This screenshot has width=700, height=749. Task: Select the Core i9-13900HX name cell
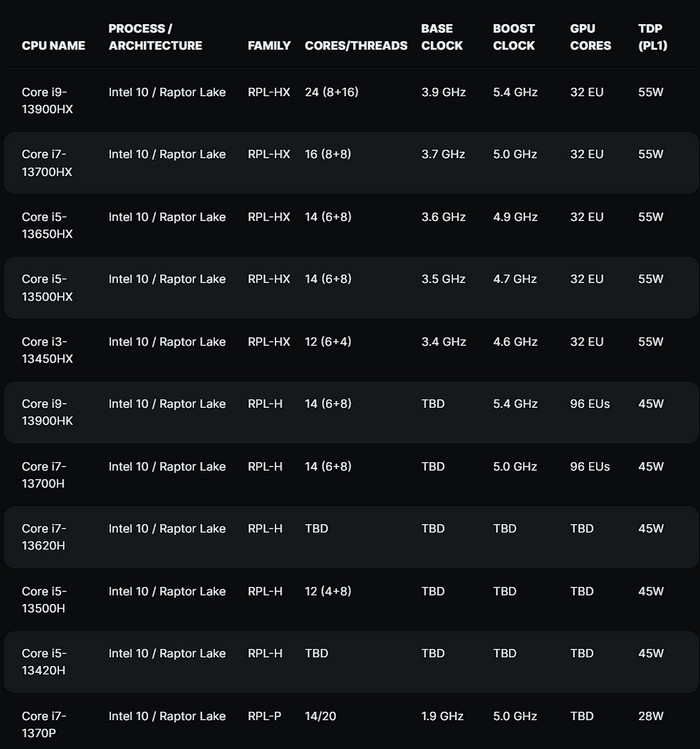click(47, 100)
